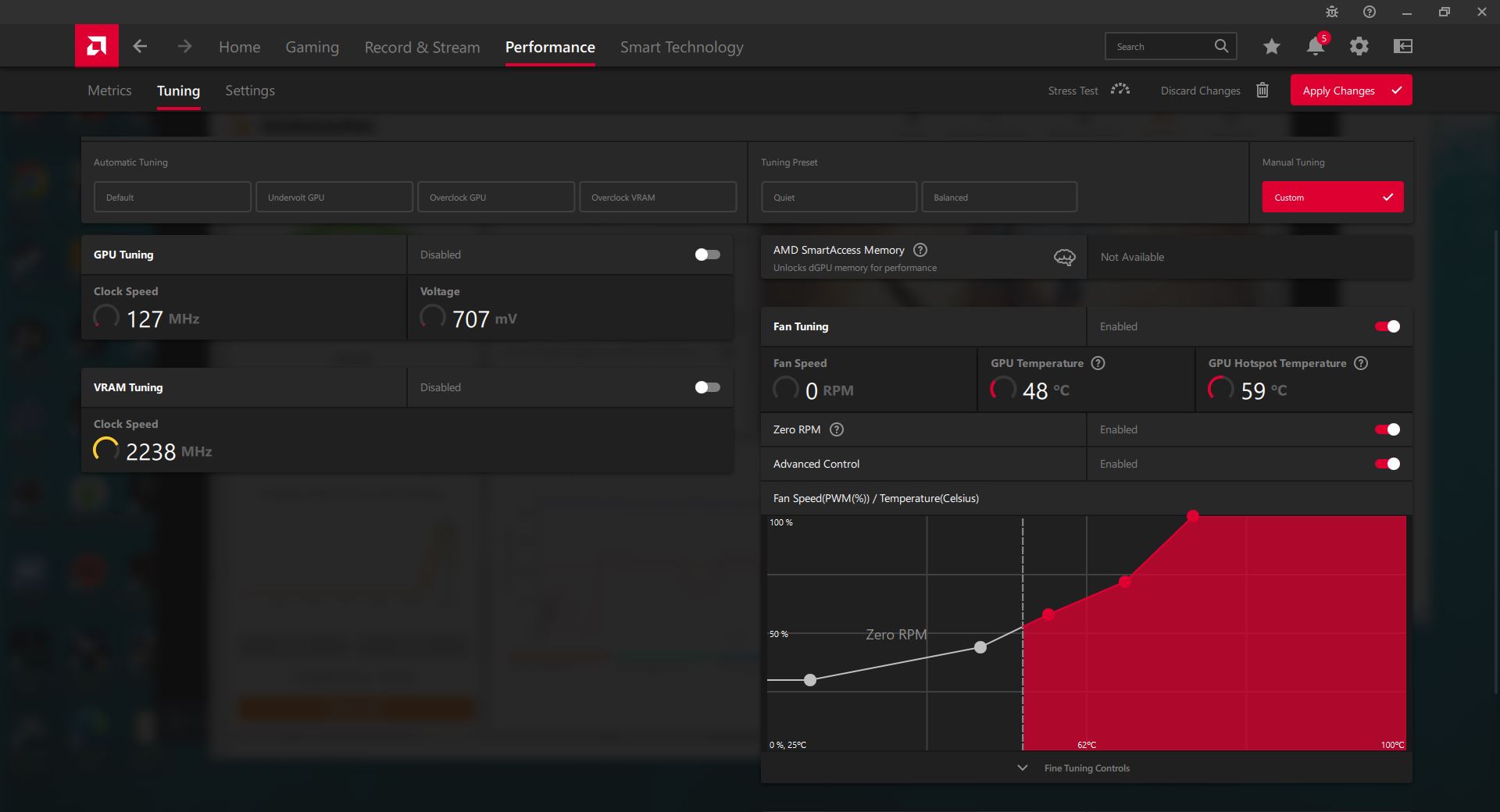This screenshot has height=812, width=1500.
Task: Turn off the Zero RPM toggle
Action: coord(1387,429)
